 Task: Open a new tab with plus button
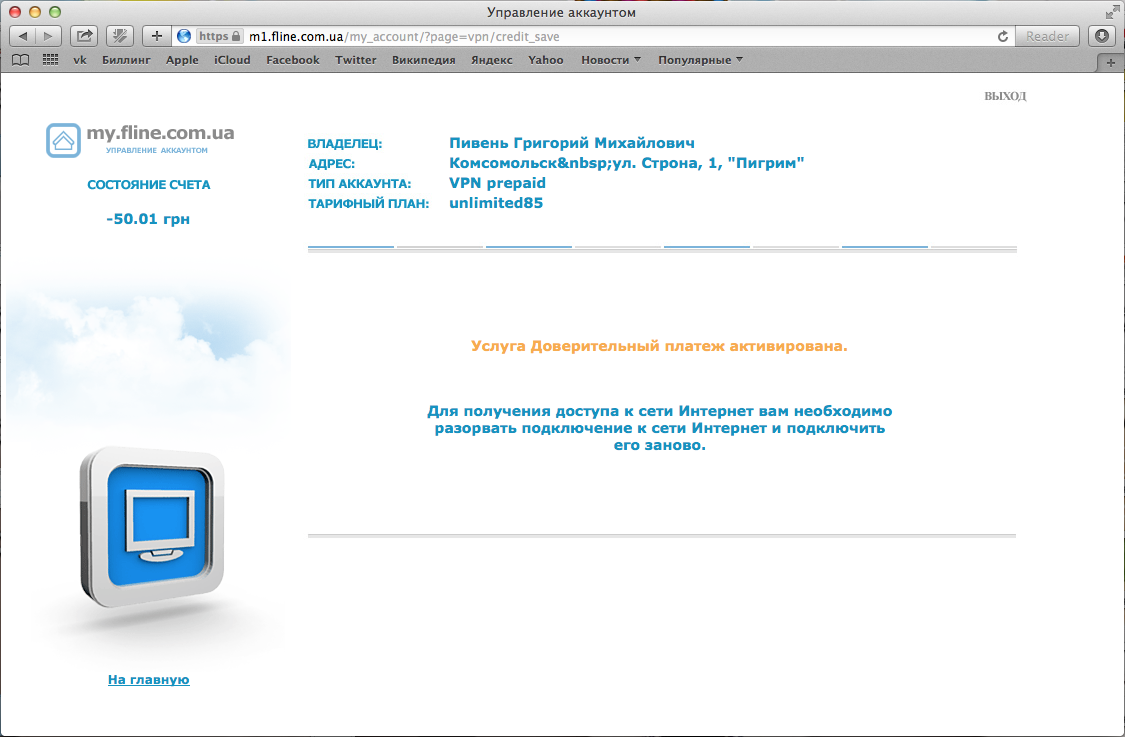click(x=1110, y=62)
